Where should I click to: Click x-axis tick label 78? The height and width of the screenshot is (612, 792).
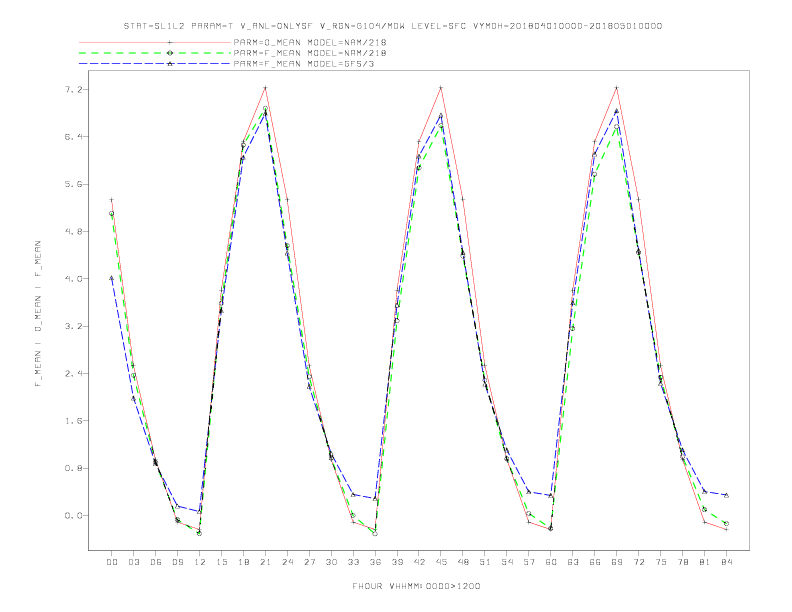pos(682,562)
